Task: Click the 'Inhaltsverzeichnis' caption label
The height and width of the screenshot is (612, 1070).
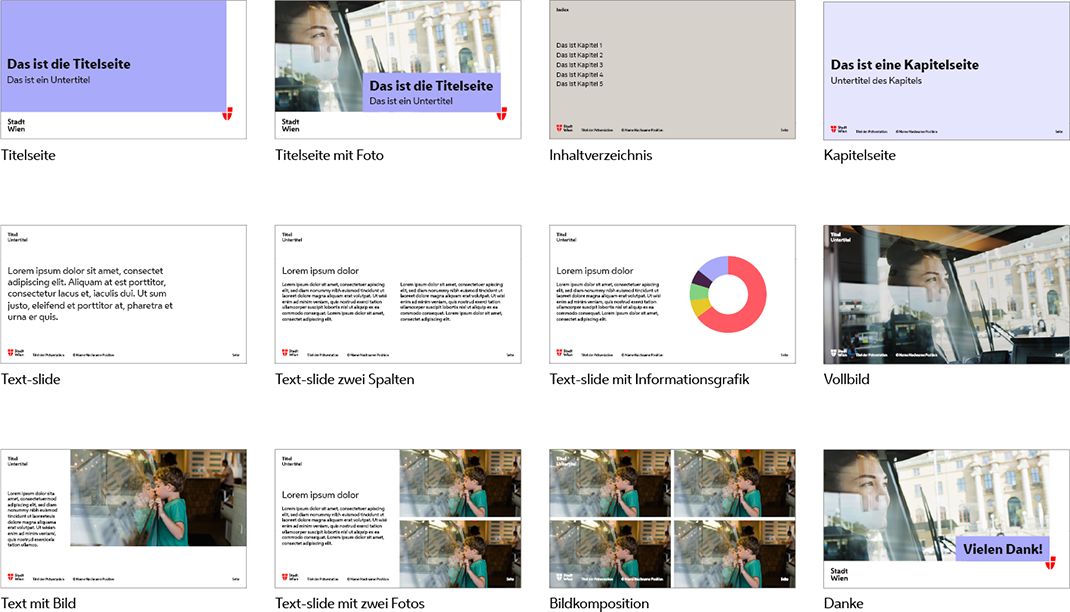Action: (600, 155)
